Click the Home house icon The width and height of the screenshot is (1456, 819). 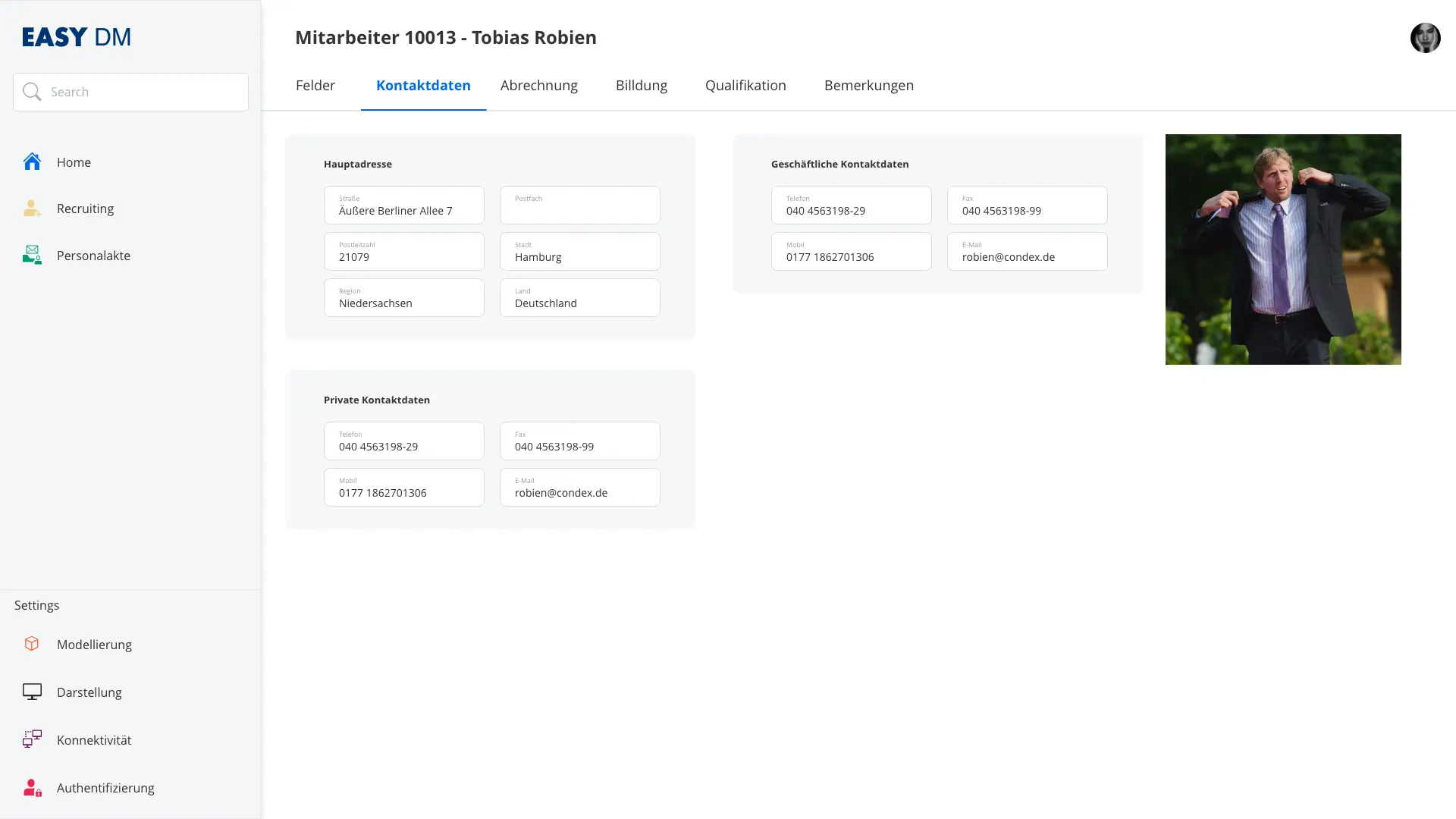(32, 162)
